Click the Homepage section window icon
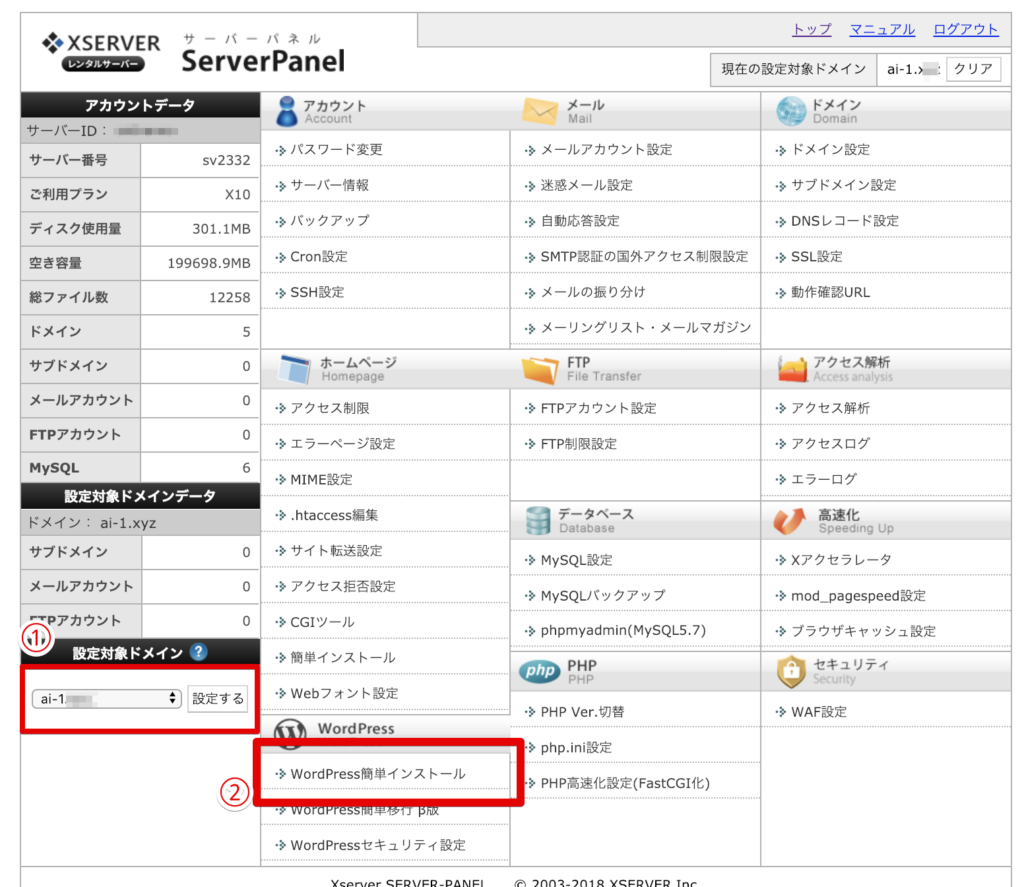Screen dimensions: 1024x887 [291, 369]
